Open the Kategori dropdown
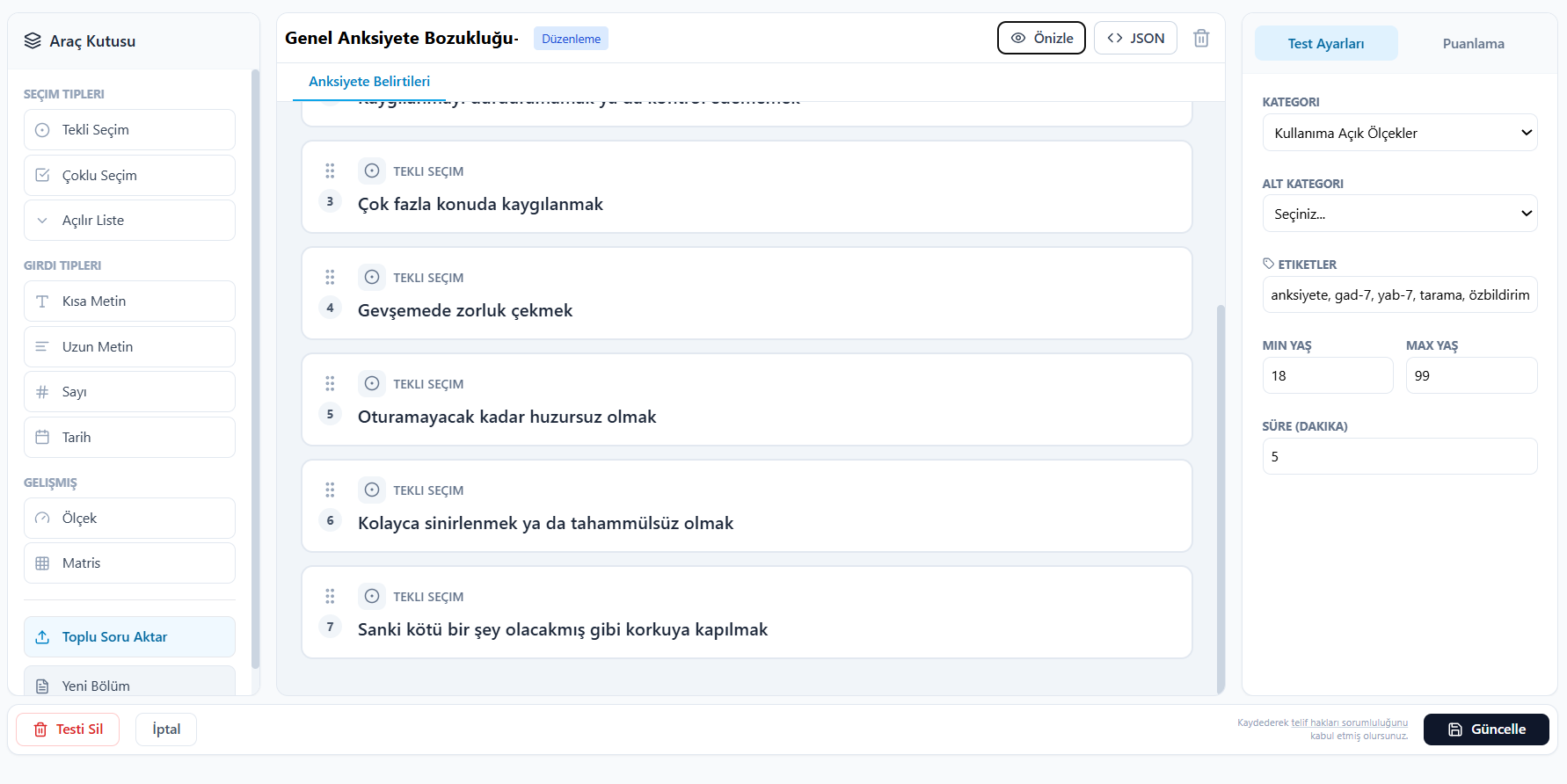The height and width of the screenshot is (784, 1567). pos(1399,133)
